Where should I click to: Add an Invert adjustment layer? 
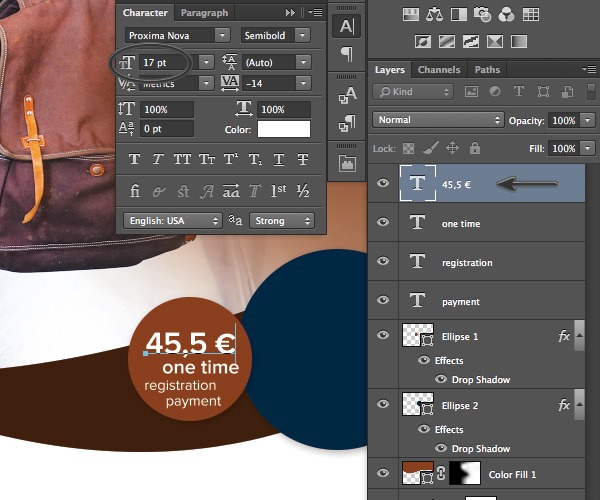pos(422,41)
